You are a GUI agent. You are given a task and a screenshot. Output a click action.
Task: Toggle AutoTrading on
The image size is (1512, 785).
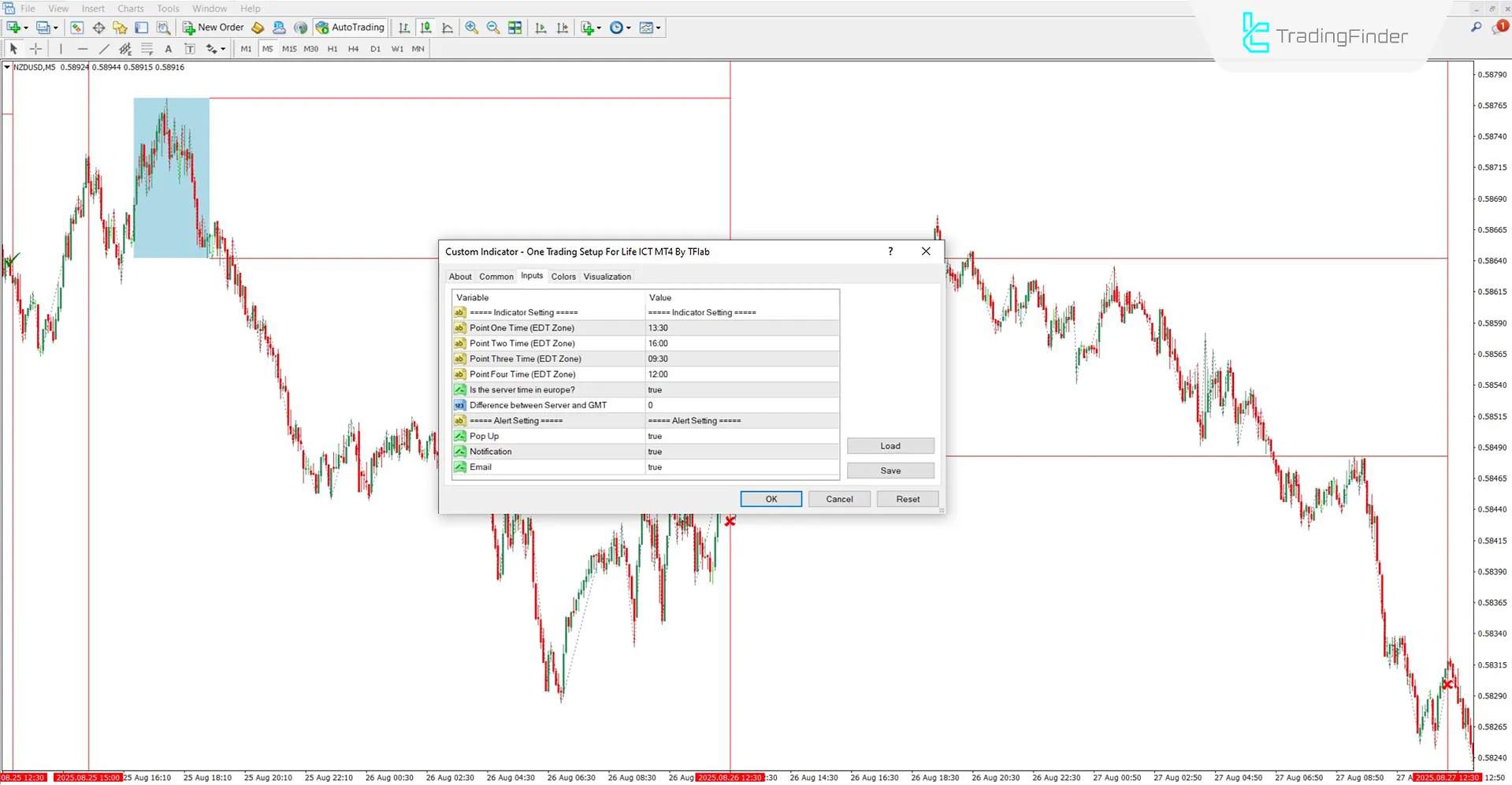pyautogui.click(x=350, y=28)
